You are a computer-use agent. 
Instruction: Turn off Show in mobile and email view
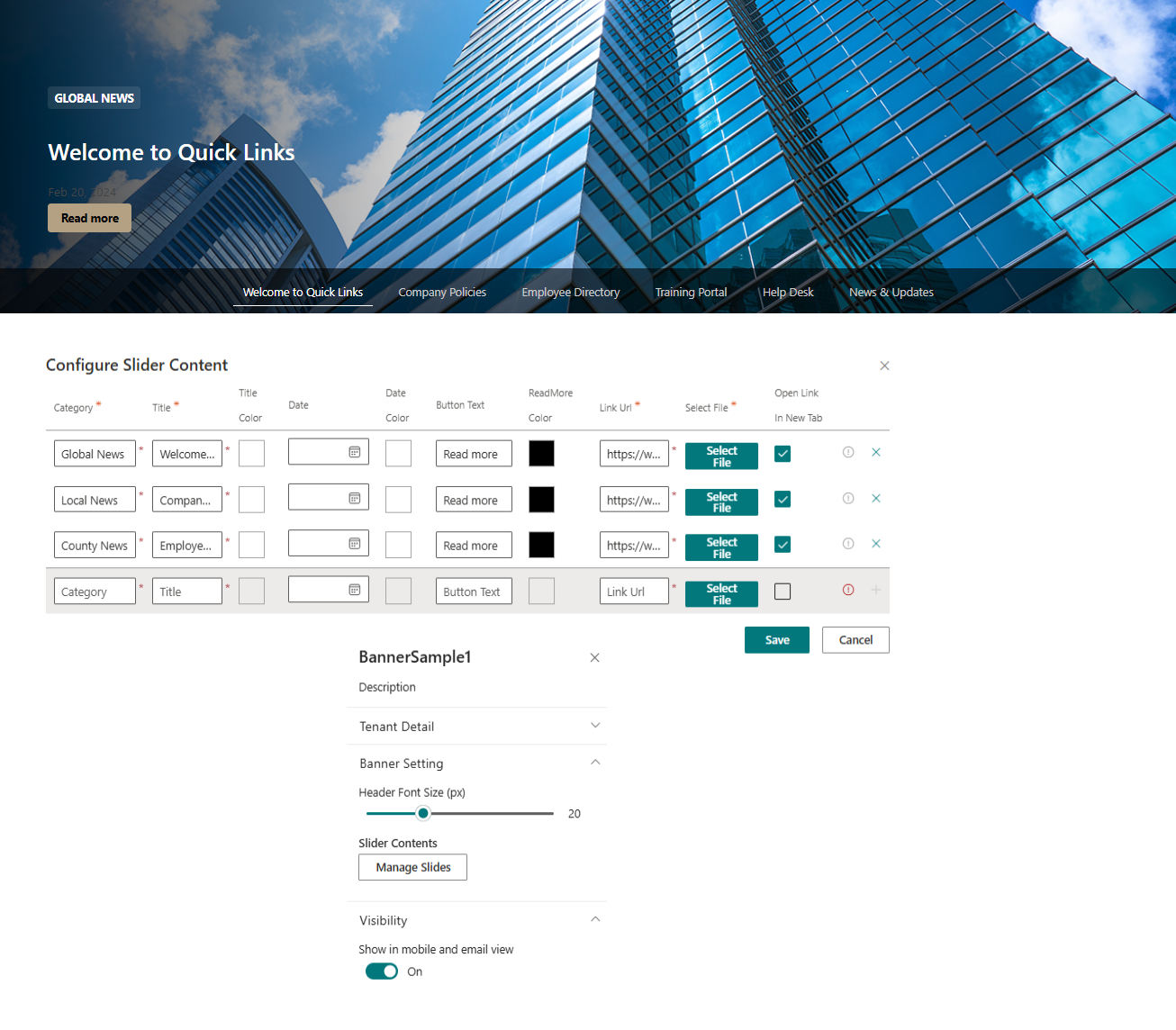(x=381, y=971)
